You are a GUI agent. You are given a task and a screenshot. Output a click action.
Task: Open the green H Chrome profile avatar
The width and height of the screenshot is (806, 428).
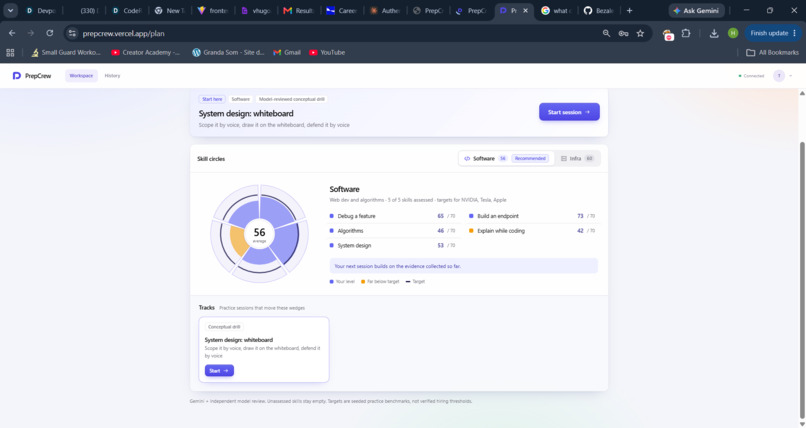(732, 33)
